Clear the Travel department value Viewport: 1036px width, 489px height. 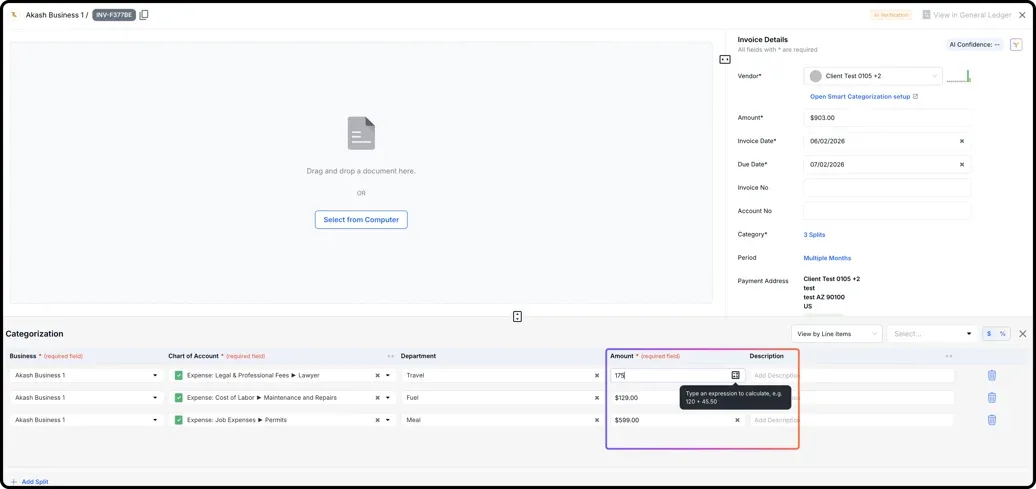coord(596,375)
